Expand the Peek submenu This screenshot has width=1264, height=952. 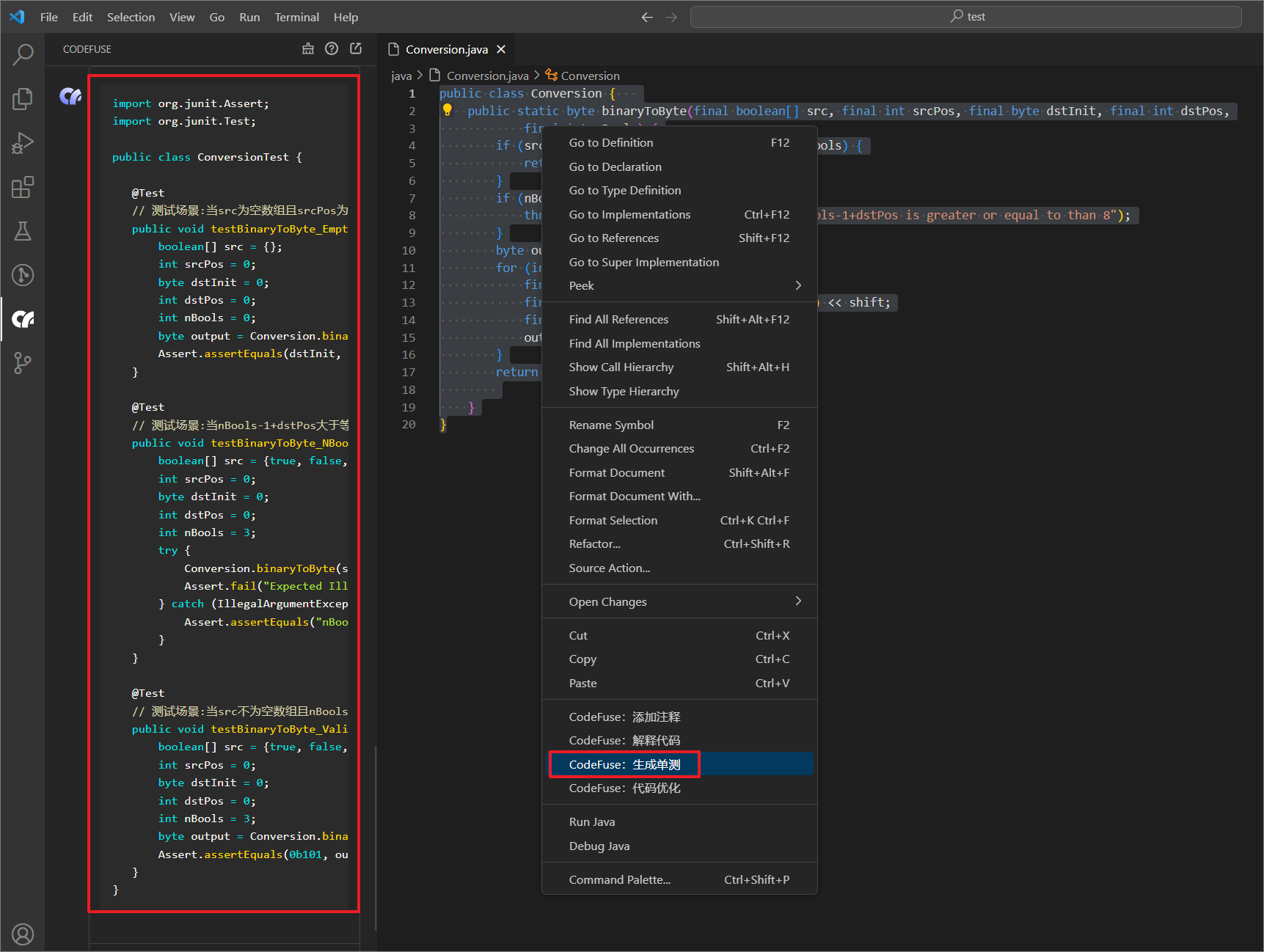tap(679, 285)
